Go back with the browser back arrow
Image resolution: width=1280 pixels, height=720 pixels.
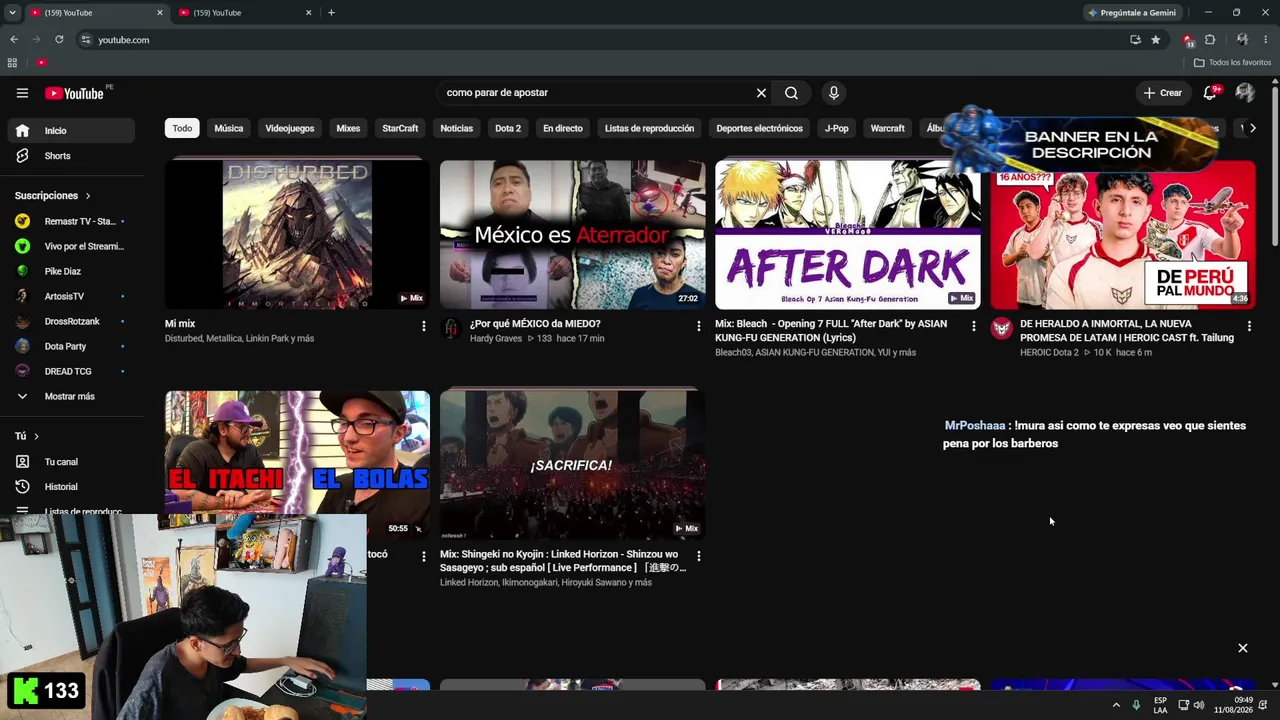14,40
